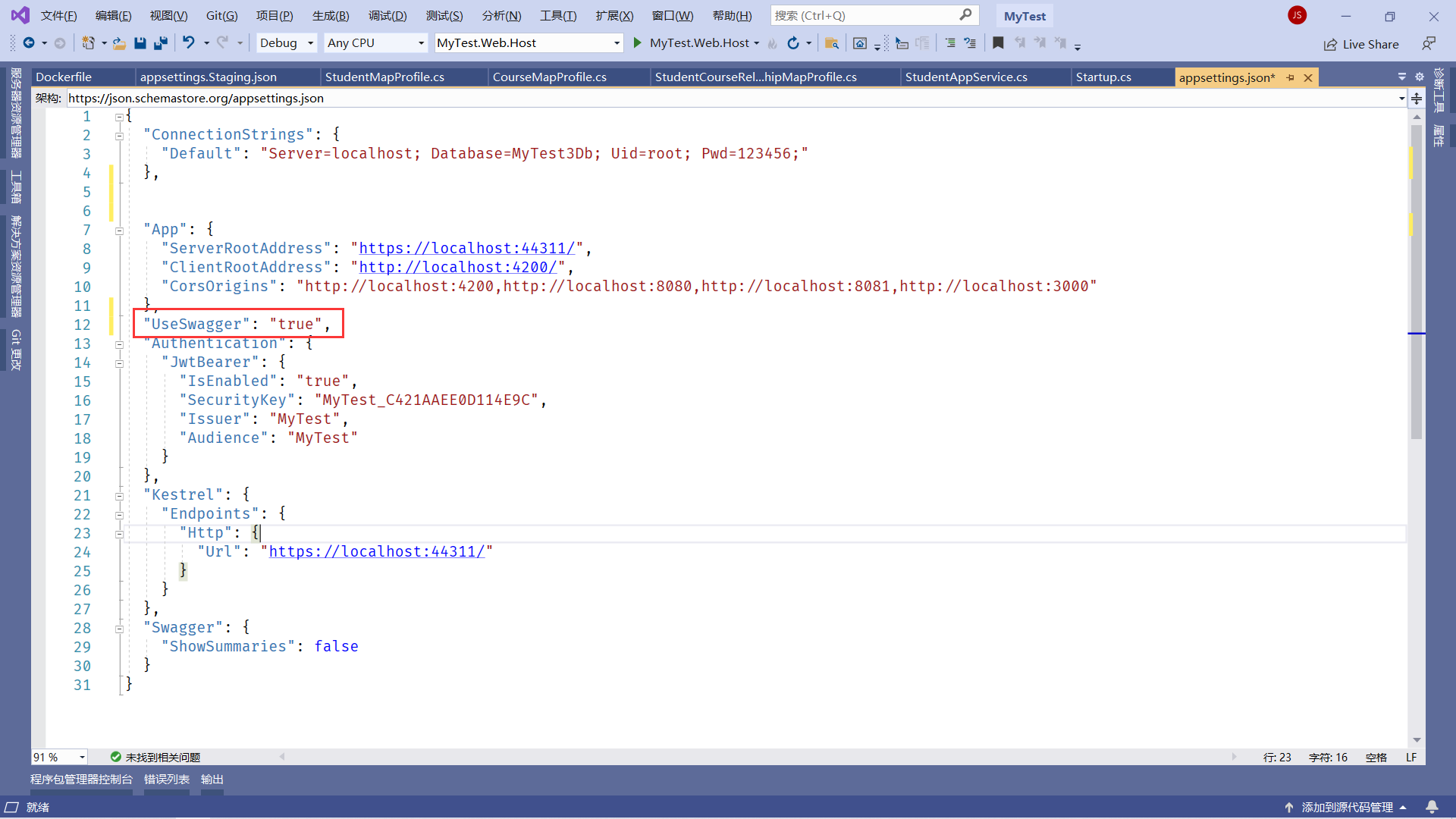Open the 输出 panel tab

[x=212, y=780]
